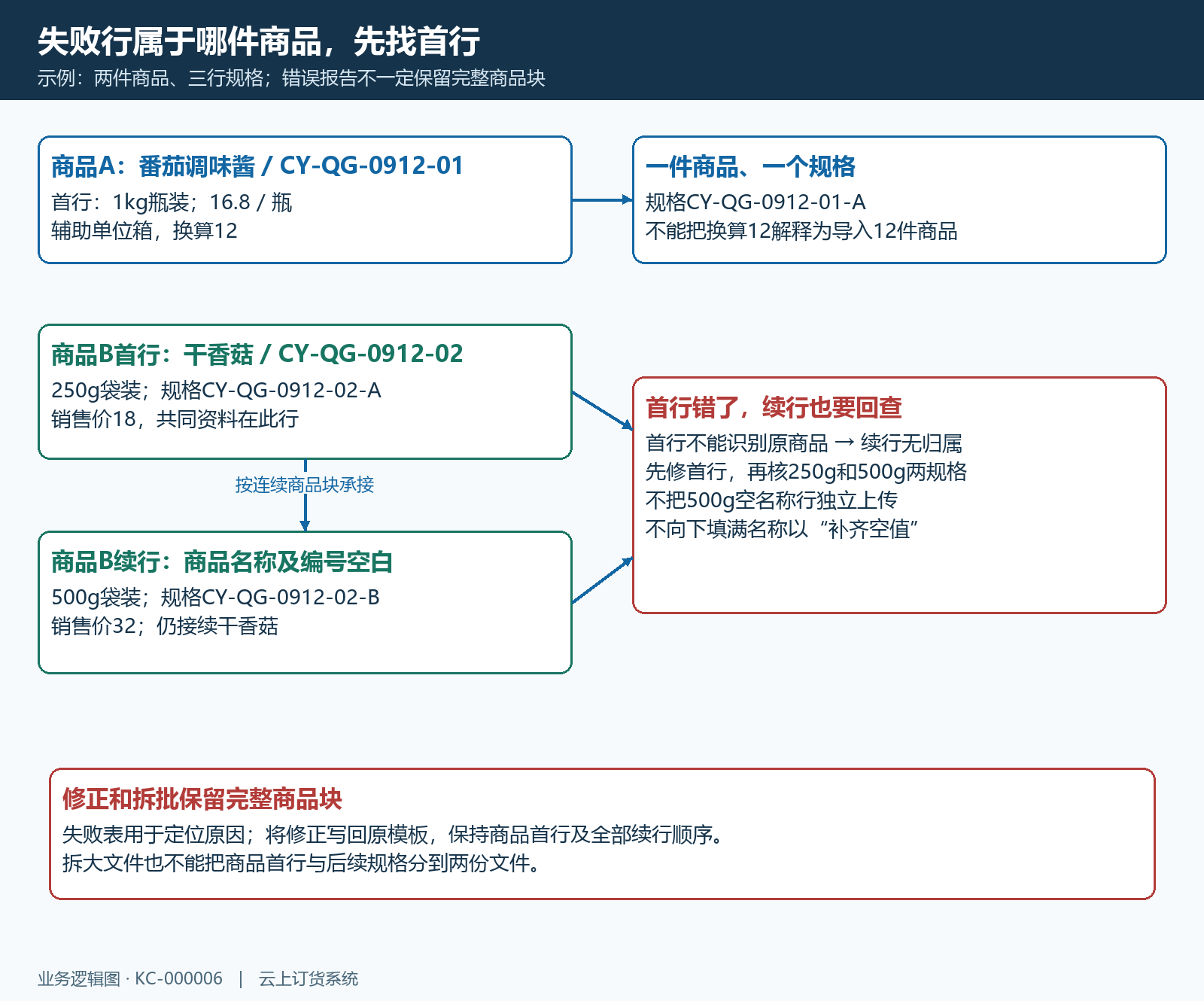Click the line "先修首行，再核250g和500g两规格"
This screenshot has width=1204, height=1001.
coord(806,472)
